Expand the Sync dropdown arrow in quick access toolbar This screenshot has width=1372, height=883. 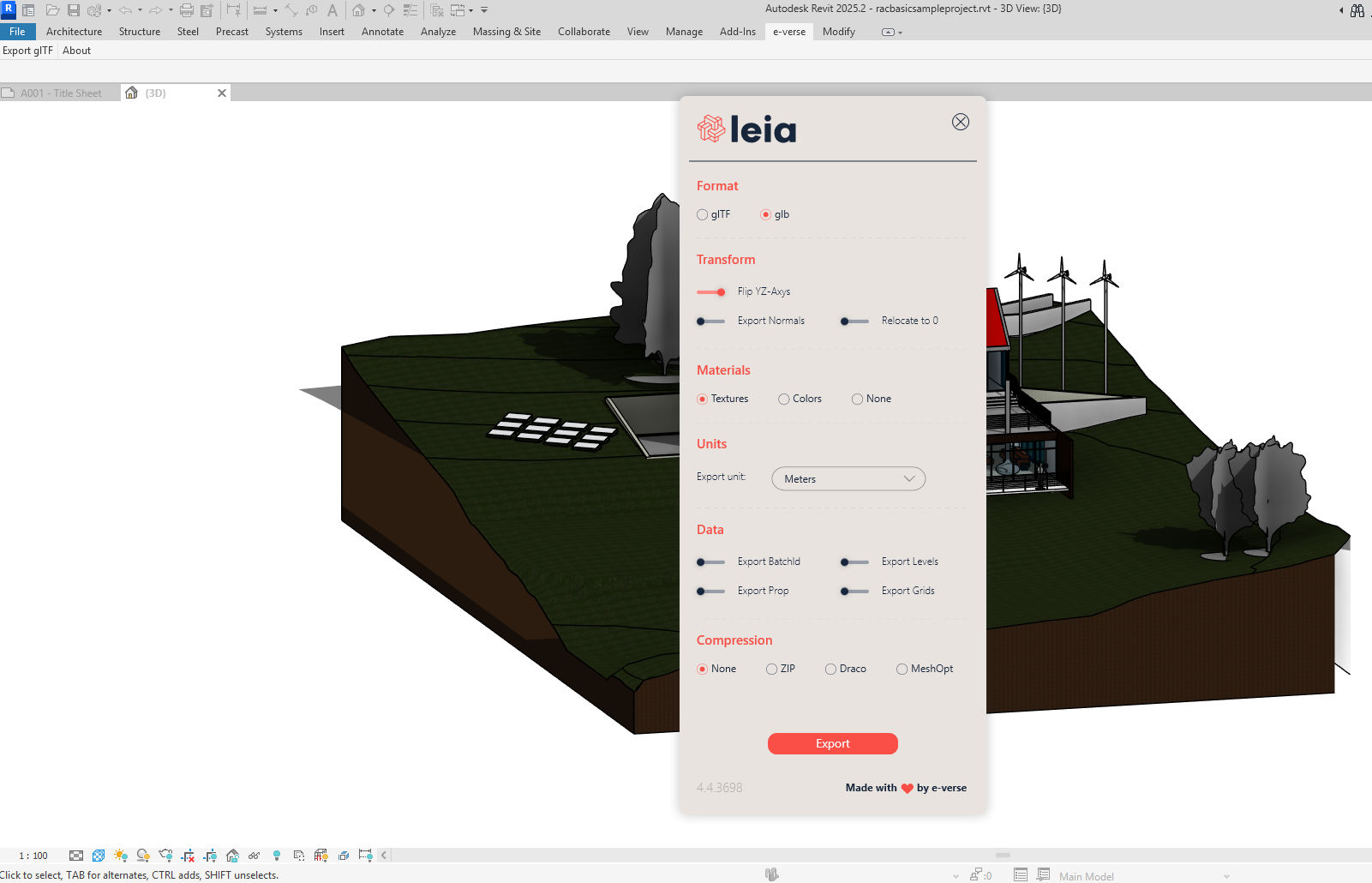[109, 10]
